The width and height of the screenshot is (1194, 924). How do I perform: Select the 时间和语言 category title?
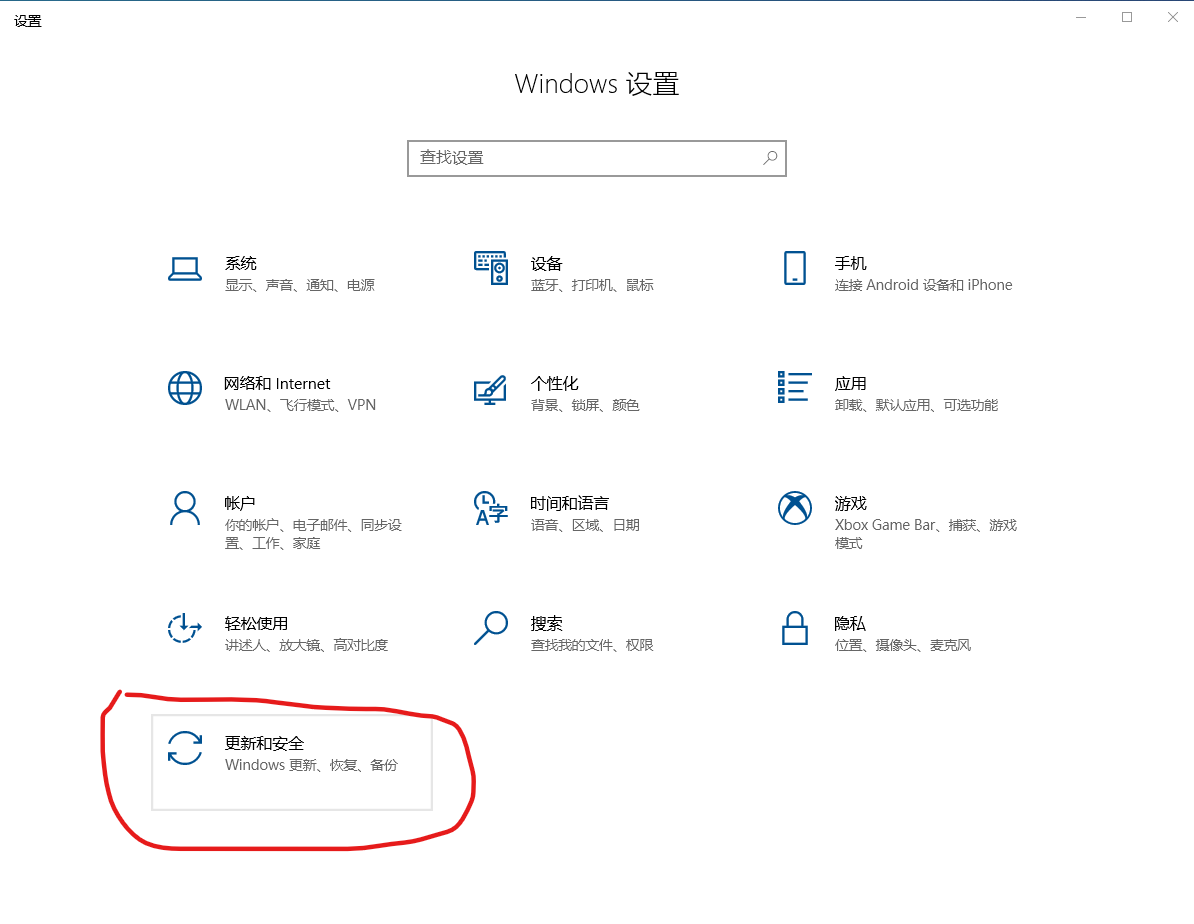pyautogui.click(x=570, y=503)
